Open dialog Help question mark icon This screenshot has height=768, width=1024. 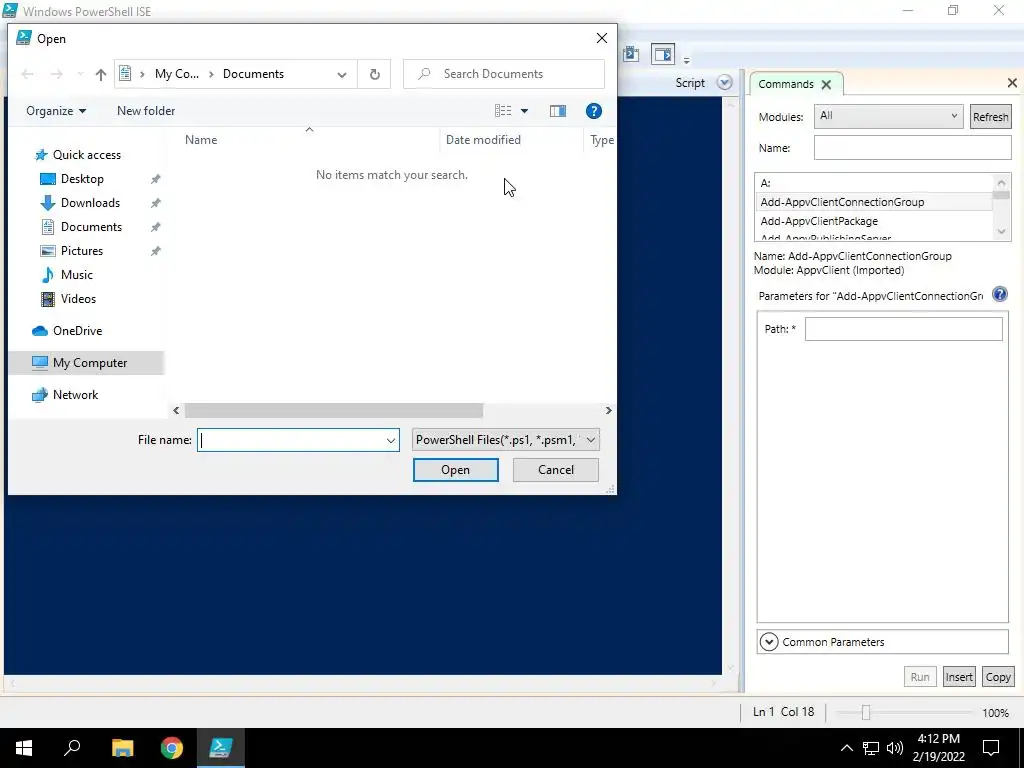pyautogui.click(x=594, y=111)
